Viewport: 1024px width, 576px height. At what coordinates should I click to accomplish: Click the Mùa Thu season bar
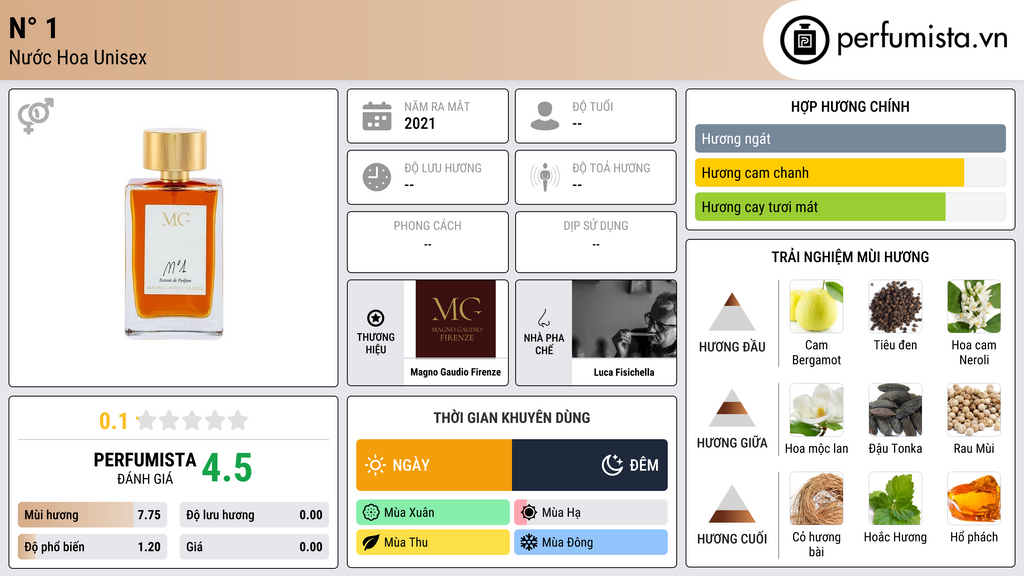click(433, 543)
